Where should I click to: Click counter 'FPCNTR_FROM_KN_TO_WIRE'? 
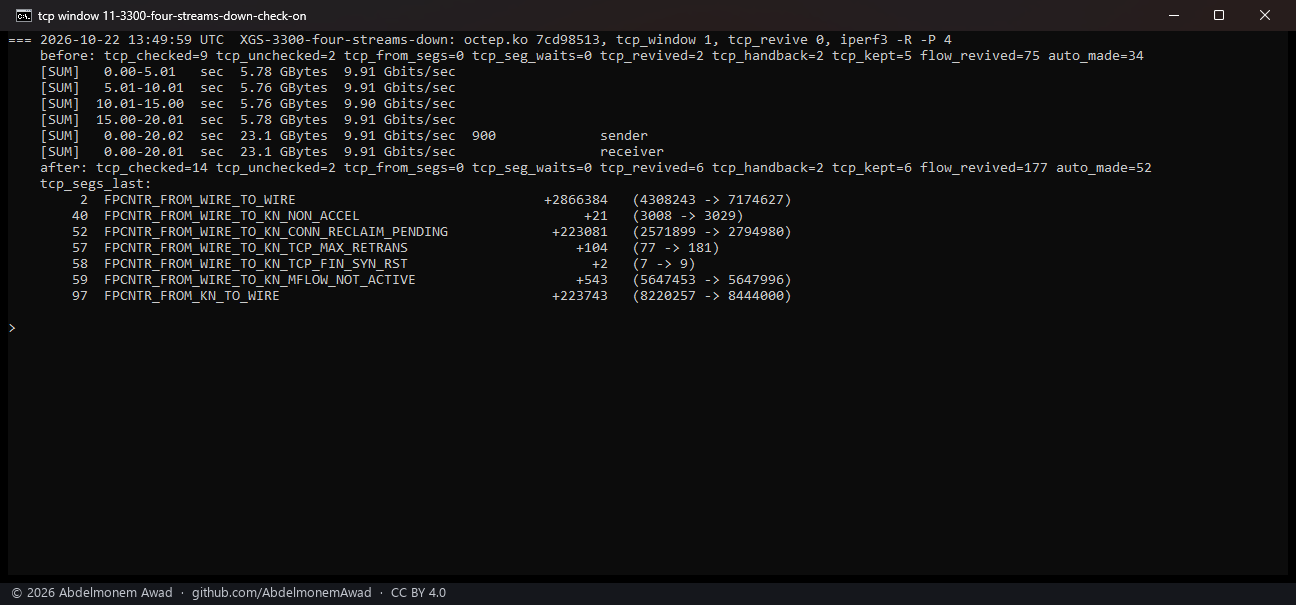192,296
